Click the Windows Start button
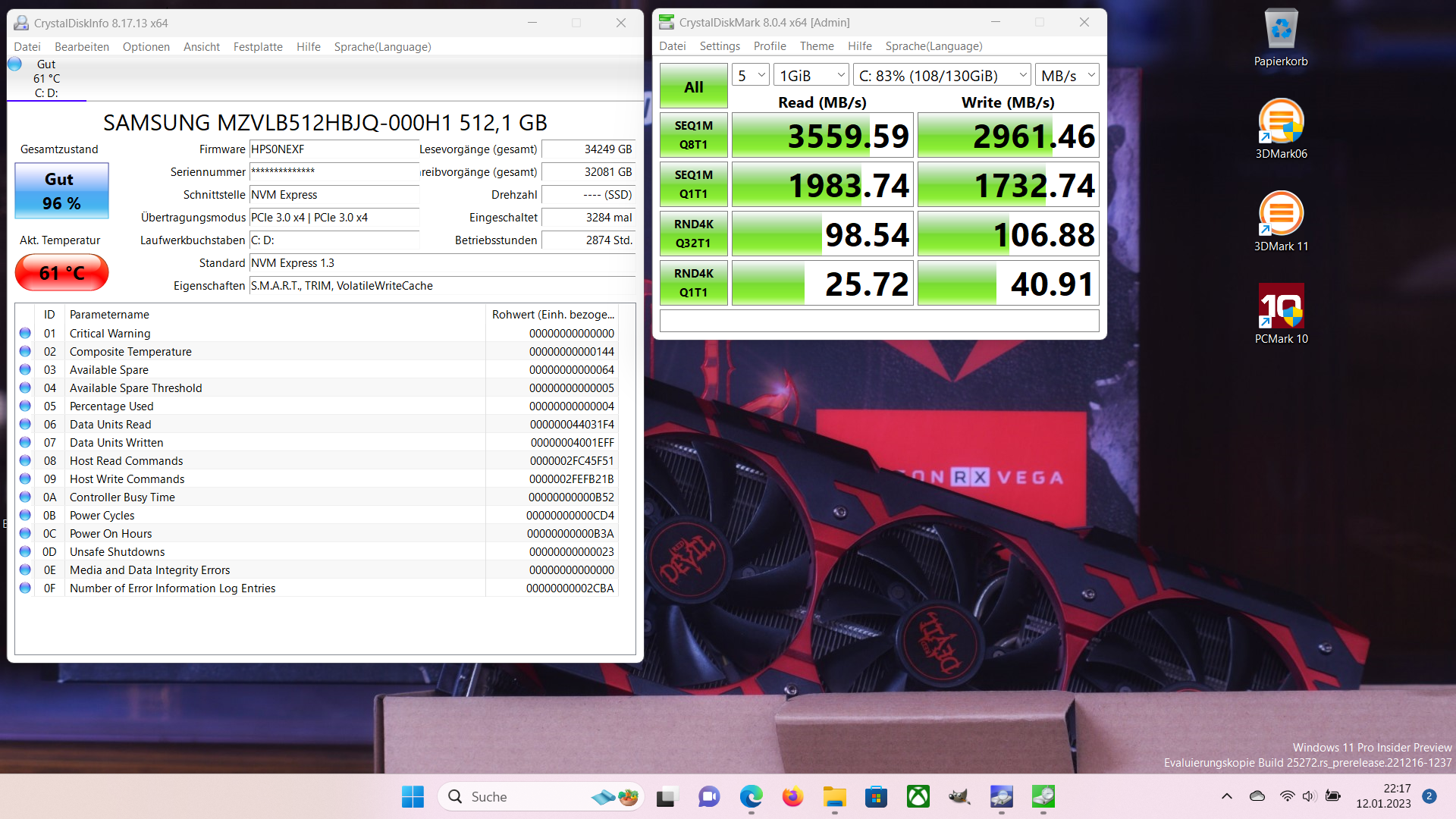1456x819 pixels. tap(413, 796)
